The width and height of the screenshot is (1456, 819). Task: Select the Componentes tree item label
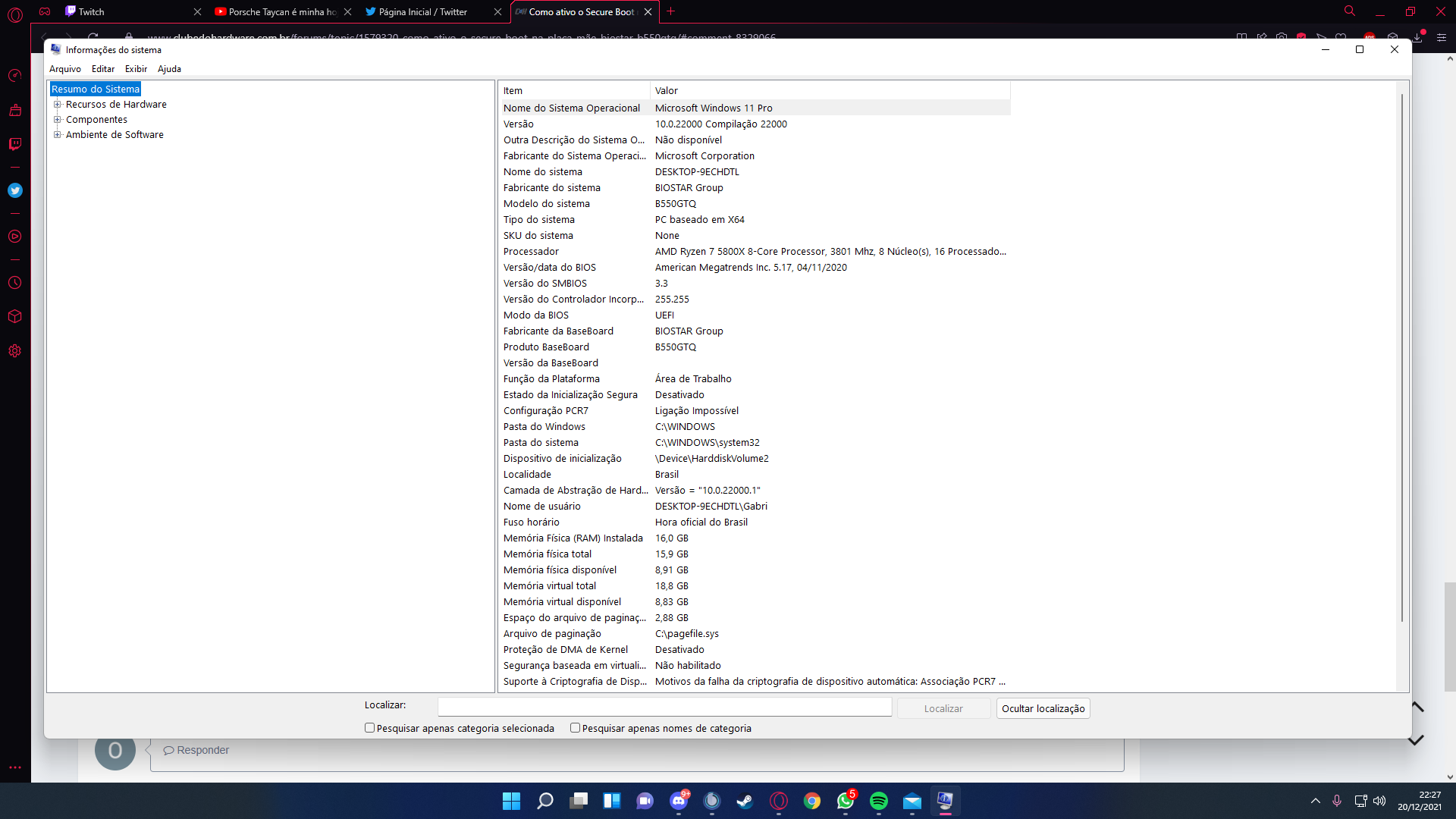[96, 120]
